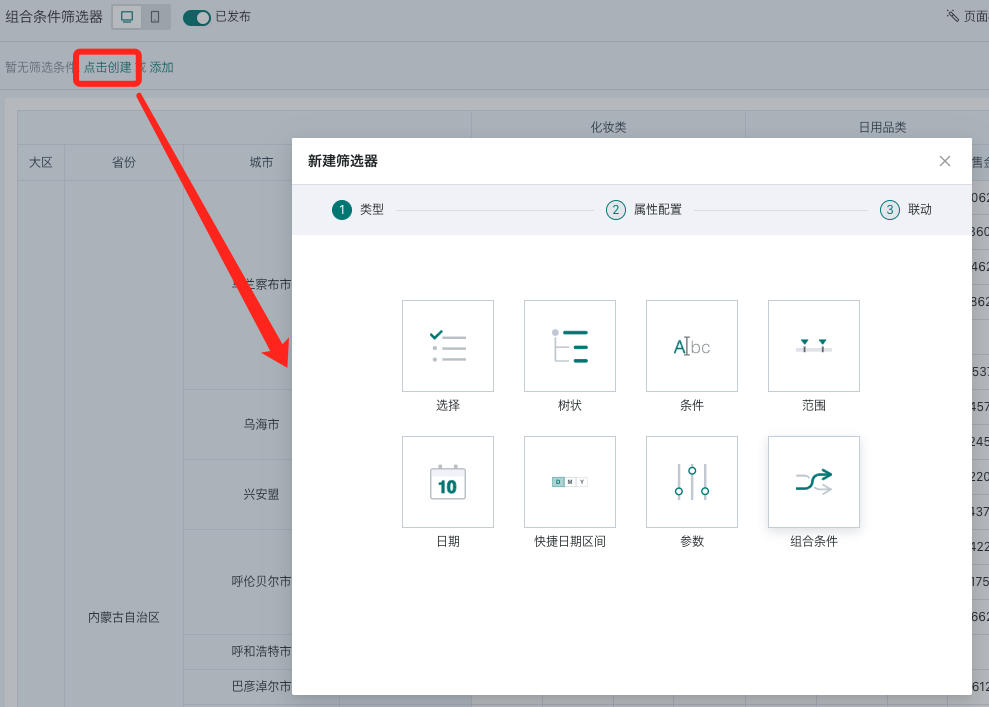The image size is (989, 707).
Task: Pick the 参数 parameter filter icon
Action: click(x=691, y=482)
